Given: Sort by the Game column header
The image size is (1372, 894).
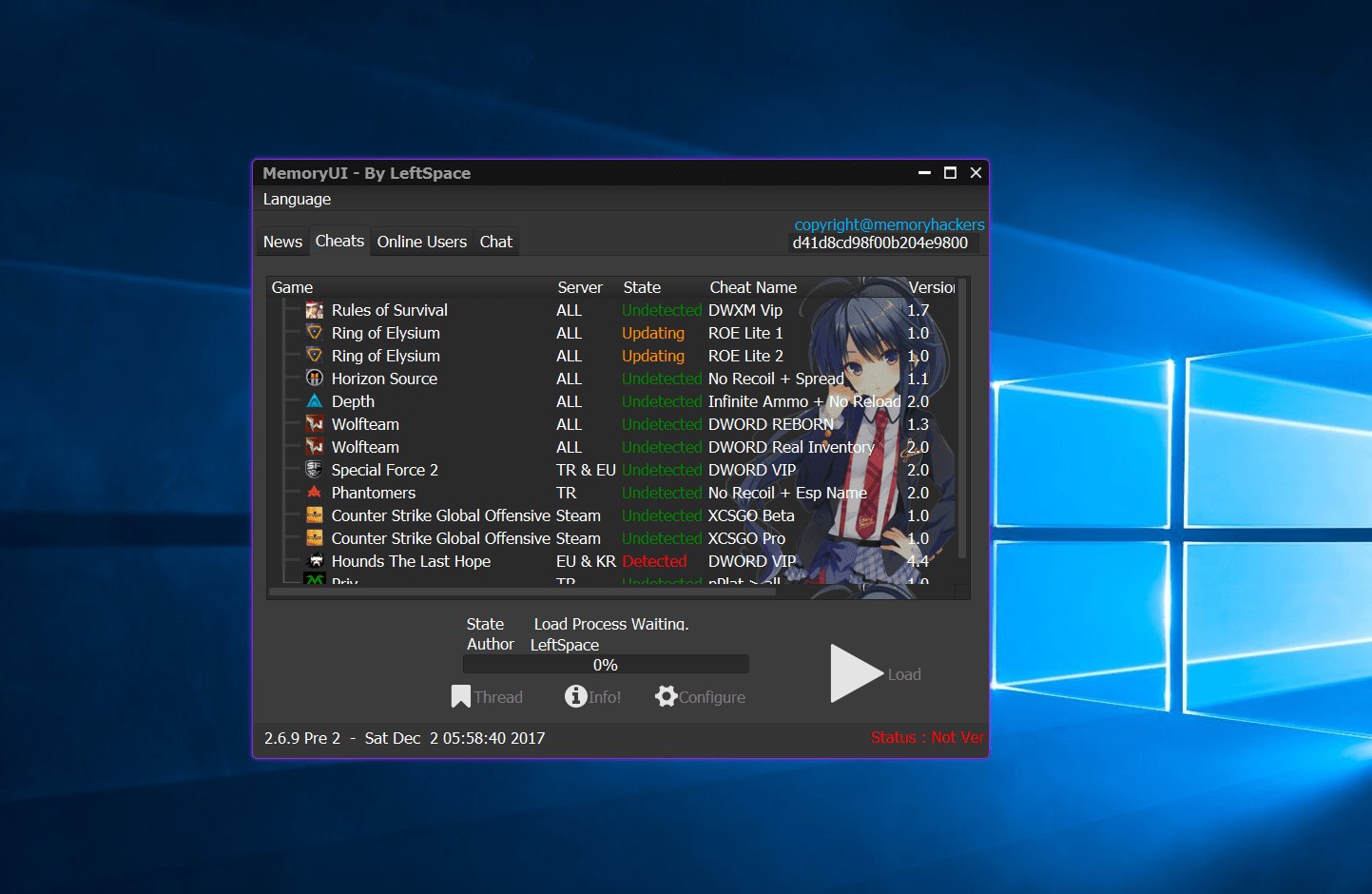Looking at the screenshot, I should point(292,287).
